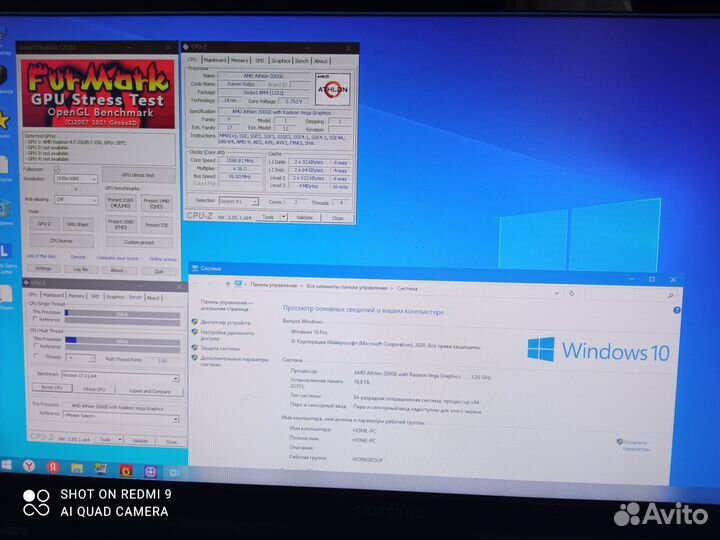
Task: Open the Selection Socket #1 dropdown
Action: tap(239, 202)
